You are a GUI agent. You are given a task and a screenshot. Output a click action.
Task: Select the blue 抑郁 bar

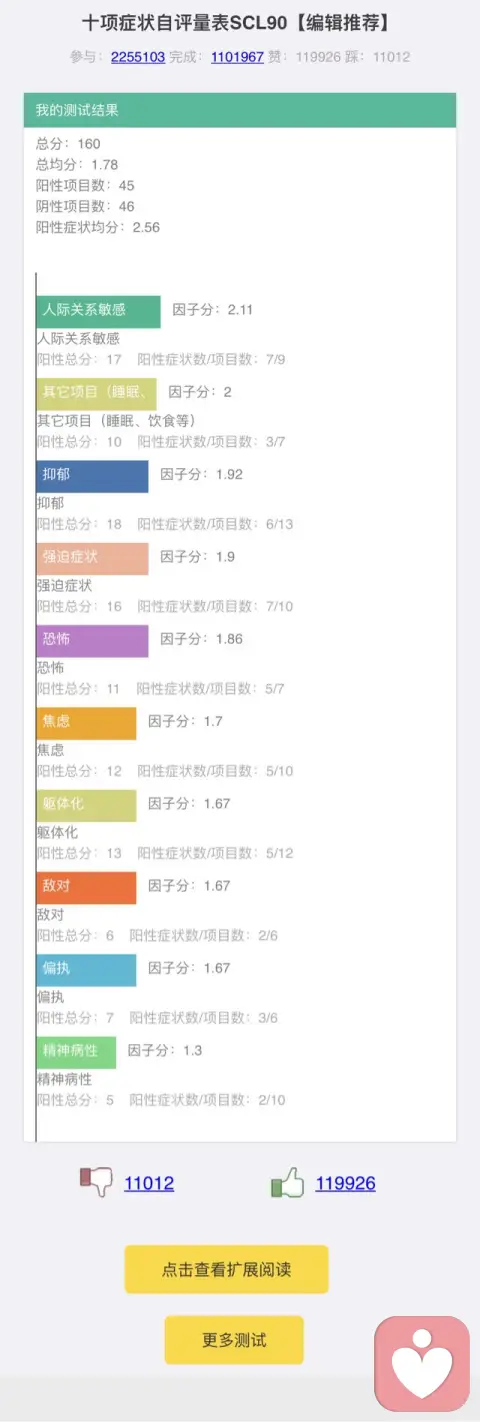[x=92, y=476]
